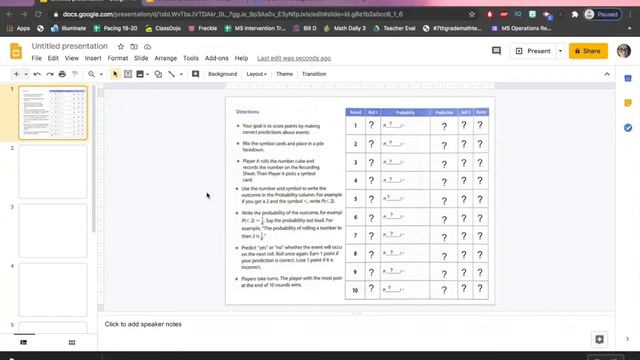Open the Insert menu
Screen dimensions: 640x360
pos(93,58)
